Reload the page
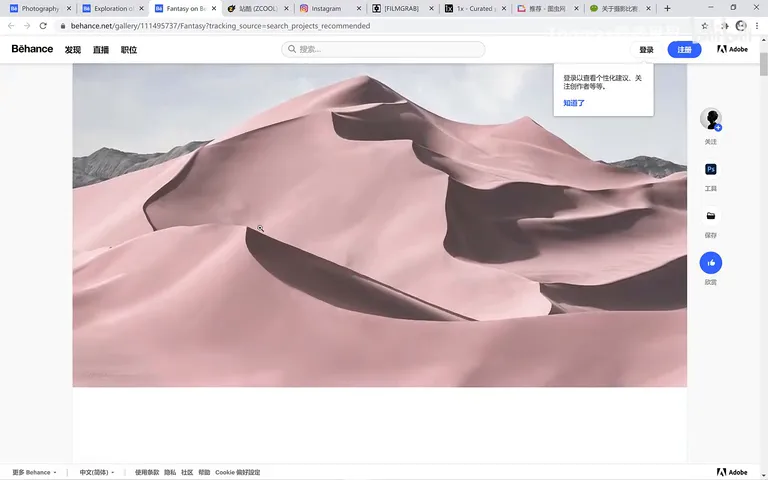 click(43, 26)
